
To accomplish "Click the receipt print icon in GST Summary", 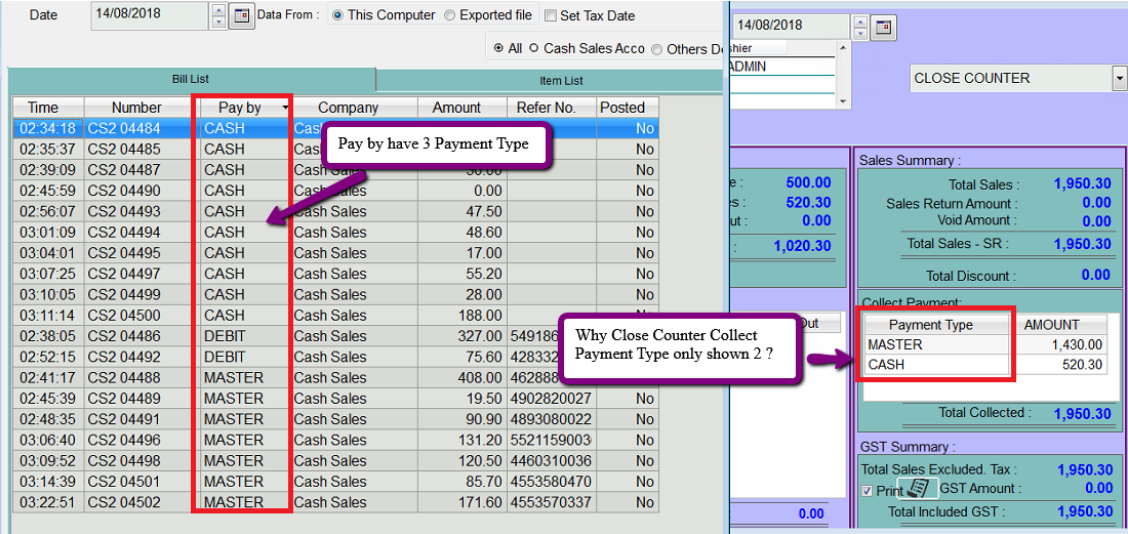I will 919,488.
